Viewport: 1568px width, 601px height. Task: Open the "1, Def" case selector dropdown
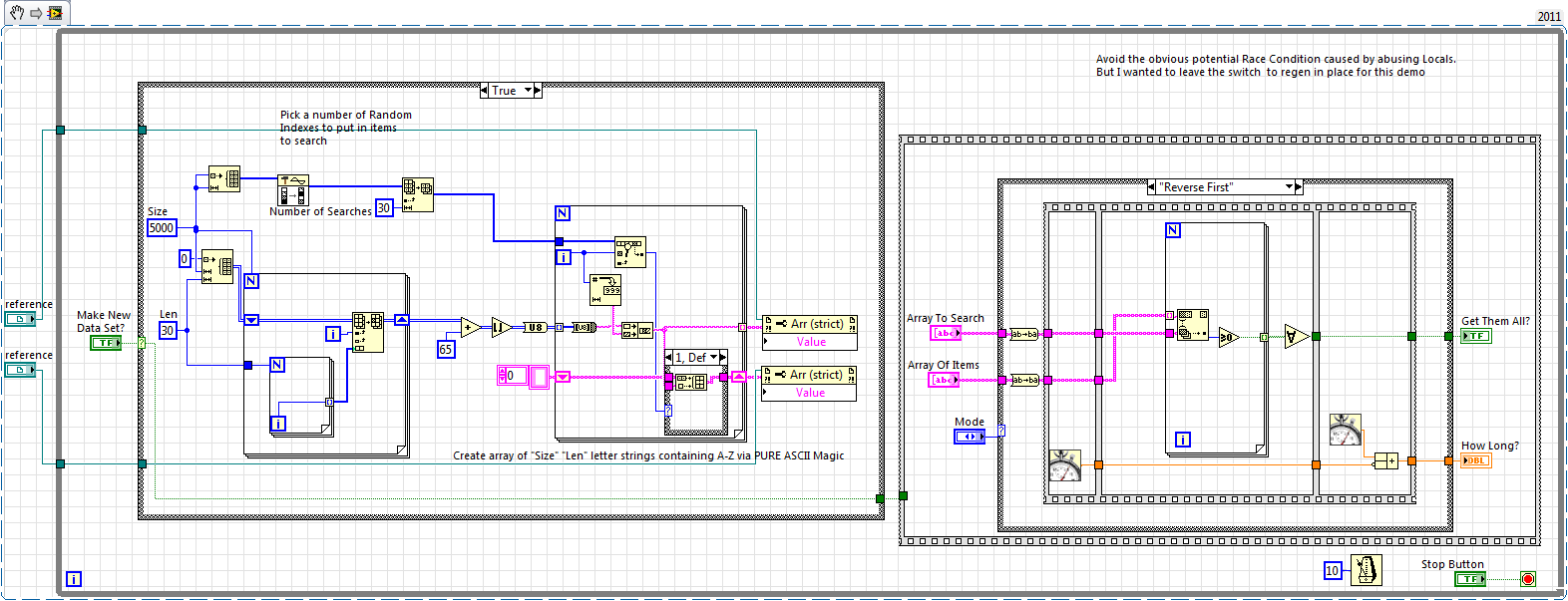tap(714, 357)
